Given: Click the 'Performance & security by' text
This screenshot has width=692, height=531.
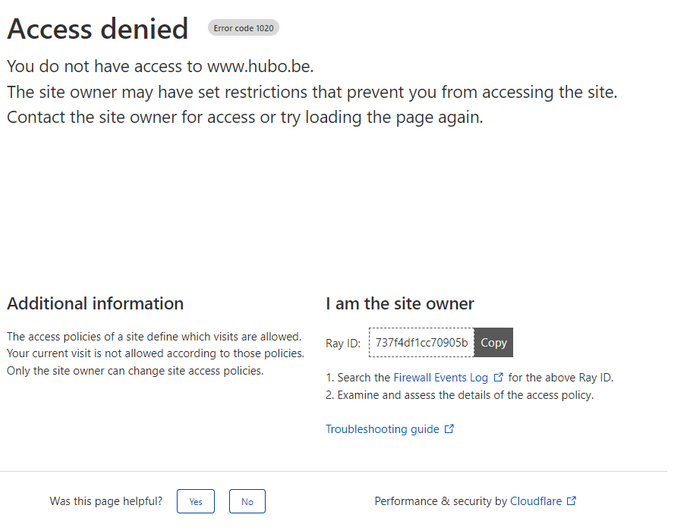Looking at the screenshot, I should click(440, 501).
